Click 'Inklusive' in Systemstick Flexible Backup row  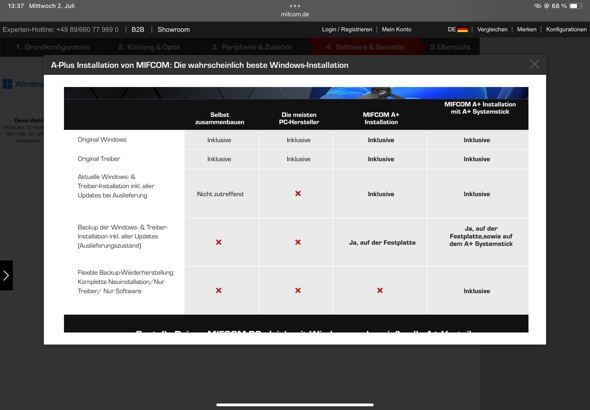click(x=477, y=291)
